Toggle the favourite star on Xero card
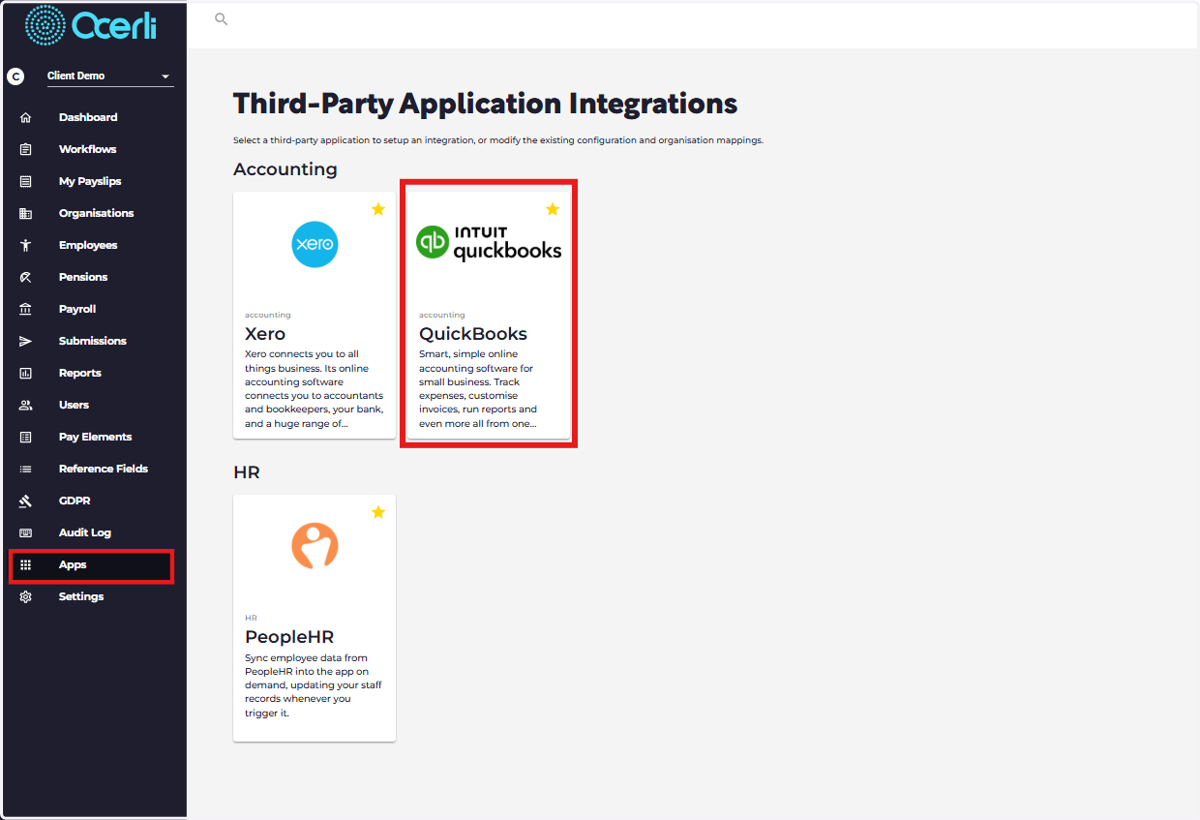 (x=378, y=209)
